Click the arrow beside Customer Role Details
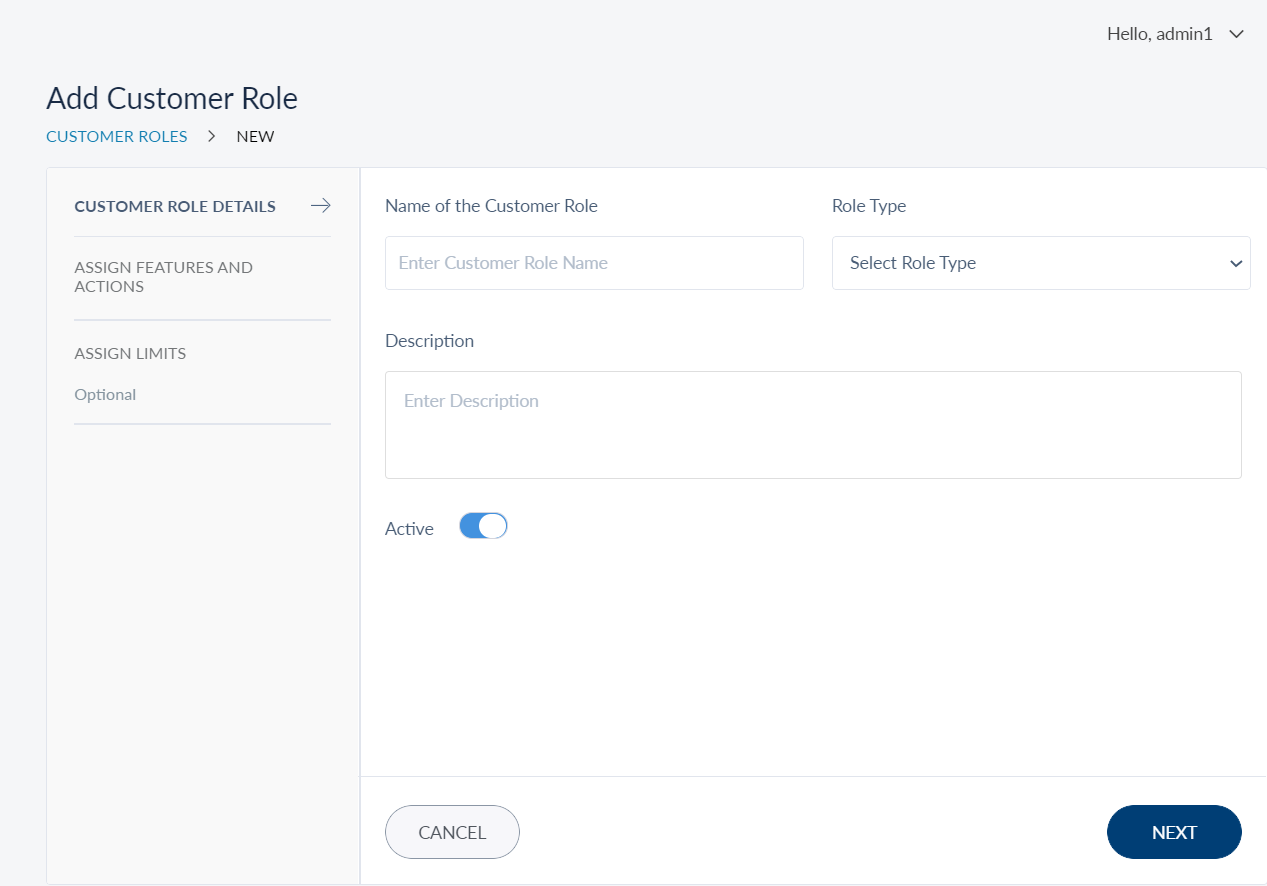This screenshot has height=886, width=1267. pos(320,206)
